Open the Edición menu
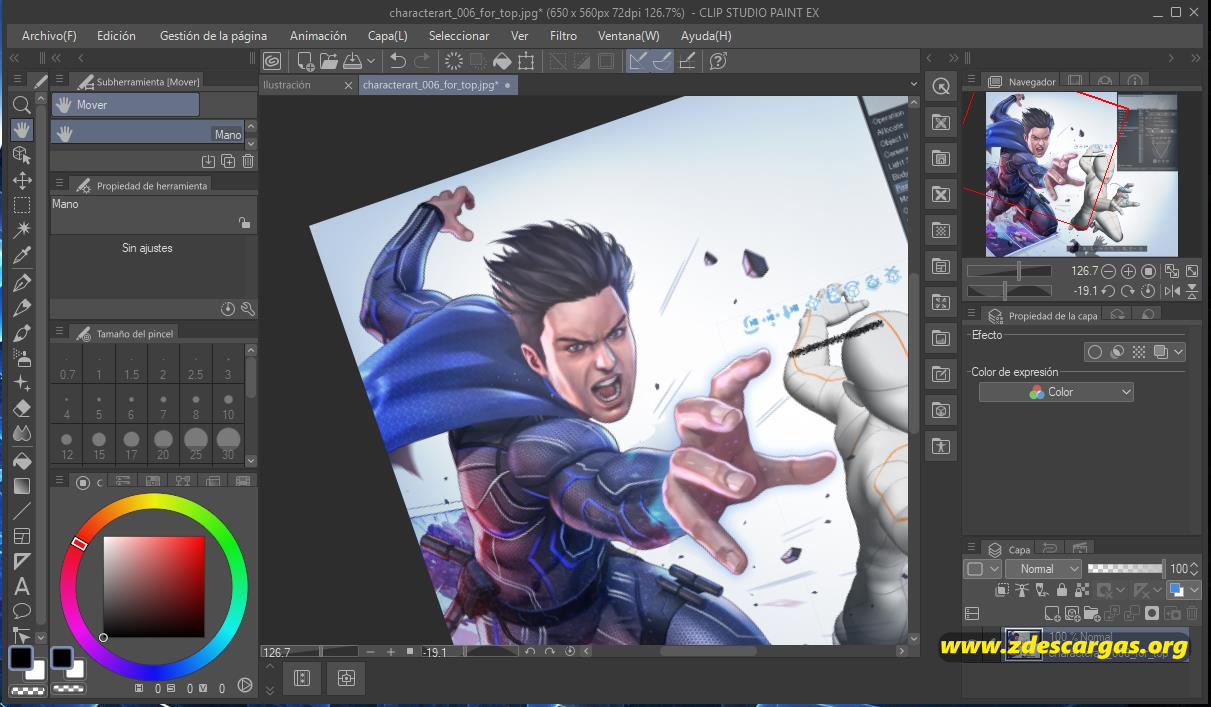The image size is (1211, 707). tap(116, 35)
